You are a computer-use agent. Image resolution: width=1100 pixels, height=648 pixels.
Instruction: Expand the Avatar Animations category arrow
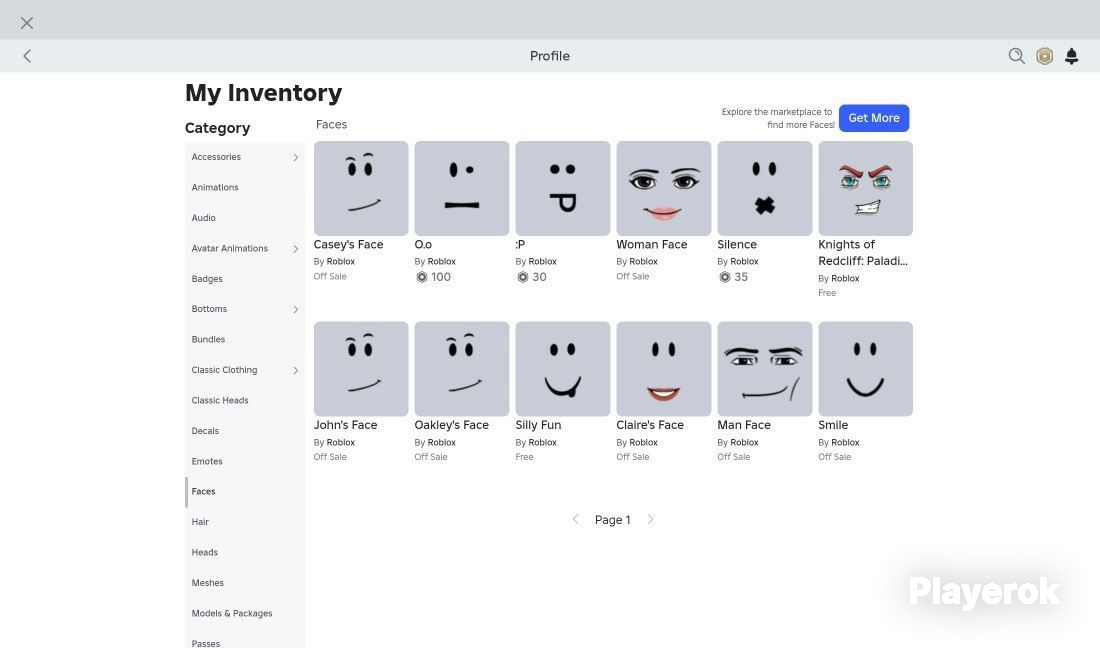295,248
